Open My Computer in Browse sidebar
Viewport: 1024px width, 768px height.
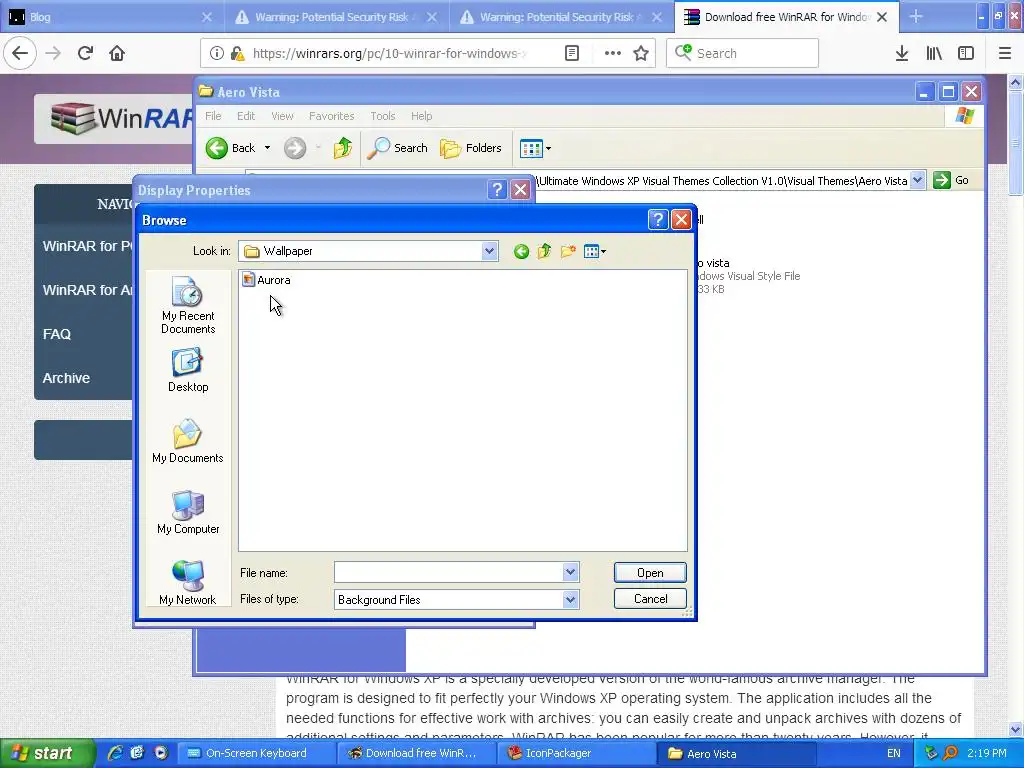(188, 513)
